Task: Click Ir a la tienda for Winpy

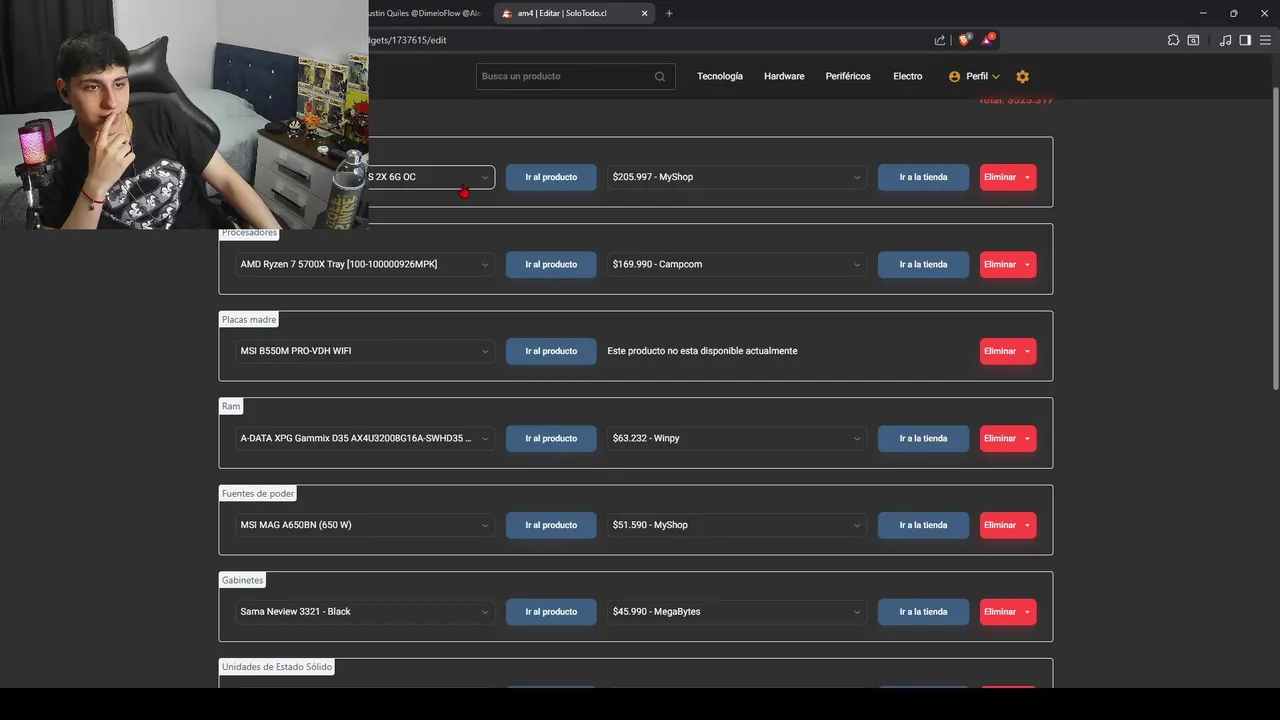Action: (x=923, y=438)
